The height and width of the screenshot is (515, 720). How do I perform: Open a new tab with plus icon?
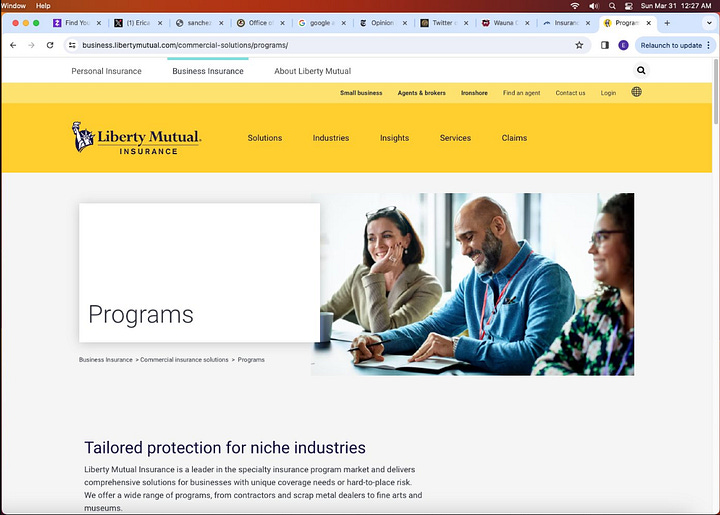tap(667, 23)
